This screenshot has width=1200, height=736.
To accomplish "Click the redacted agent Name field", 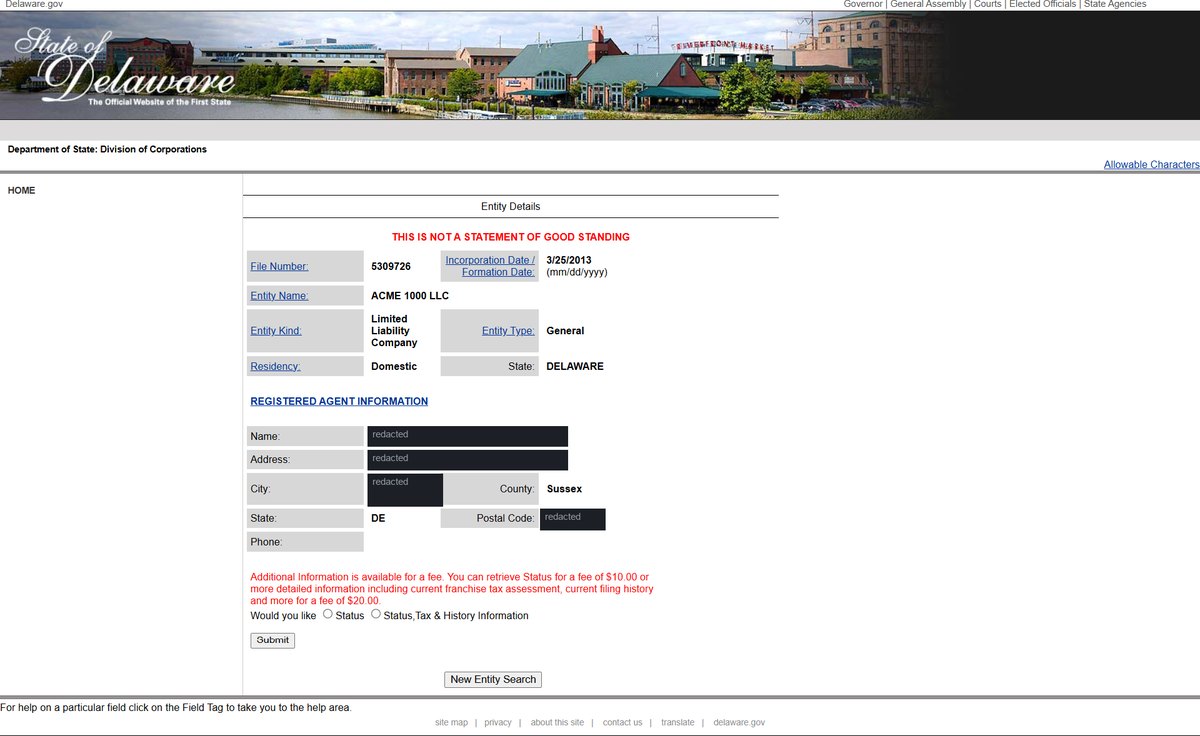I will point(468,436).
